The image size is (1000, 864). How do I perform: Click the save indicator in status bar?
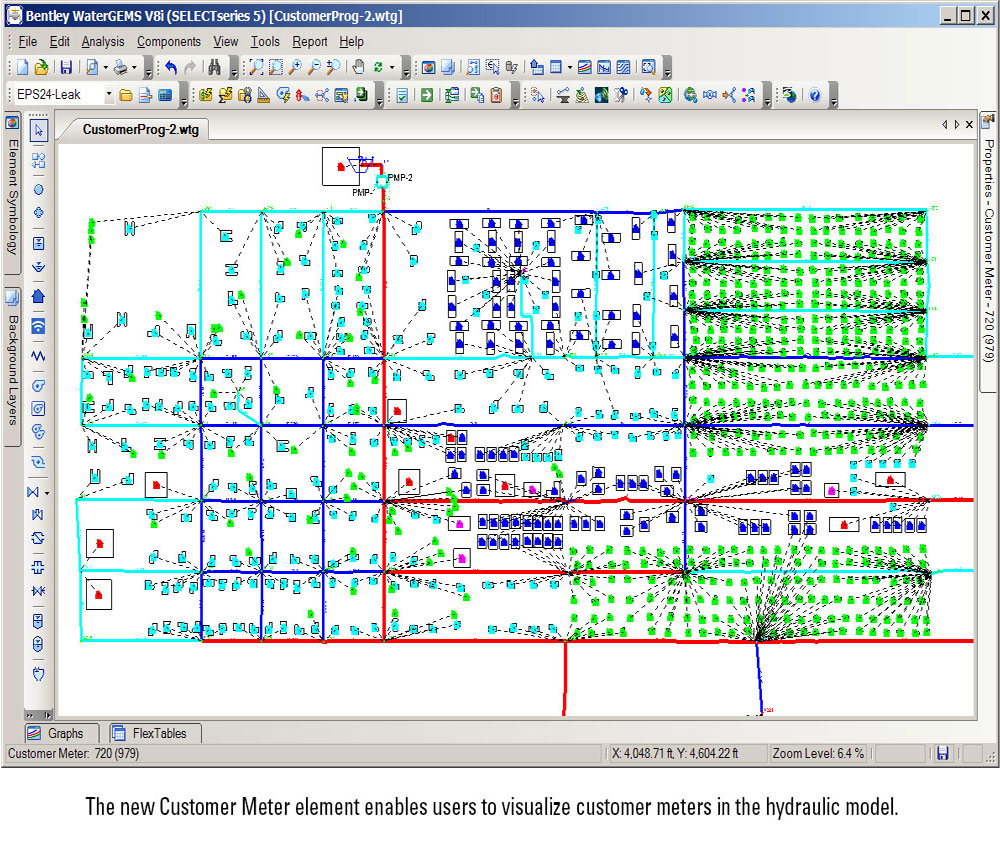(x=943, y=754)
